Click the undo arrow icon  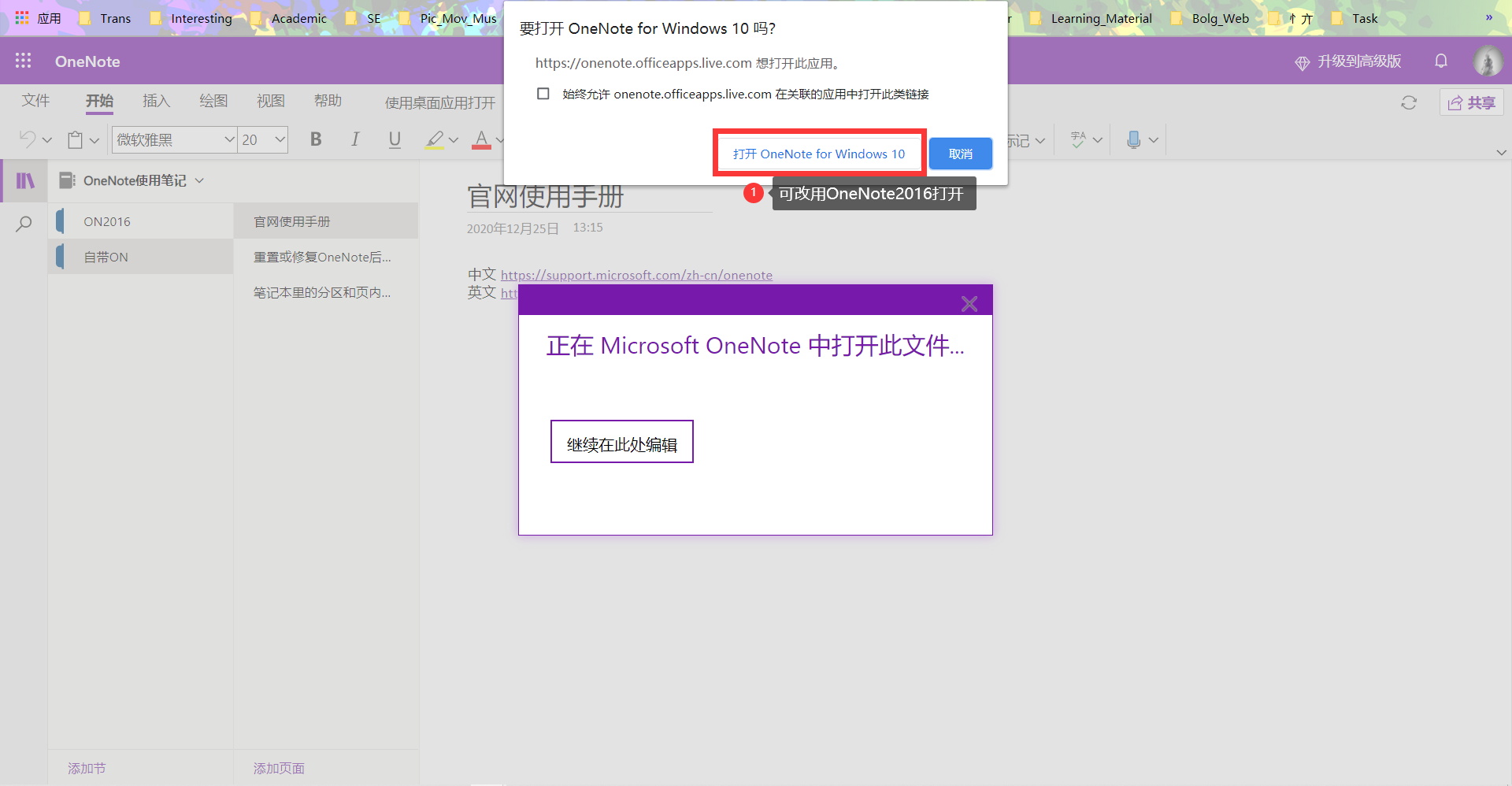(x=27, y=139)
